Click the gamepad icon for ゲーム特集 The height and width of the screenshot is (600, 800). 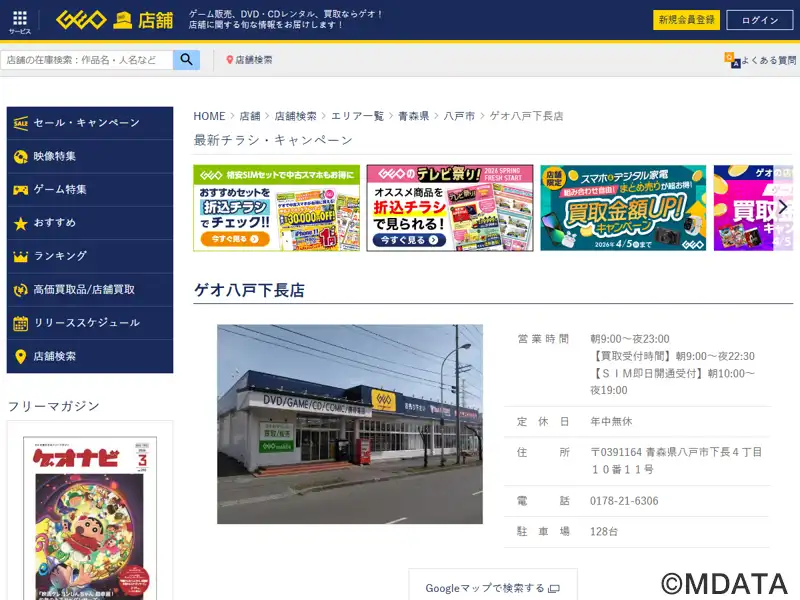tap(21, 190)
